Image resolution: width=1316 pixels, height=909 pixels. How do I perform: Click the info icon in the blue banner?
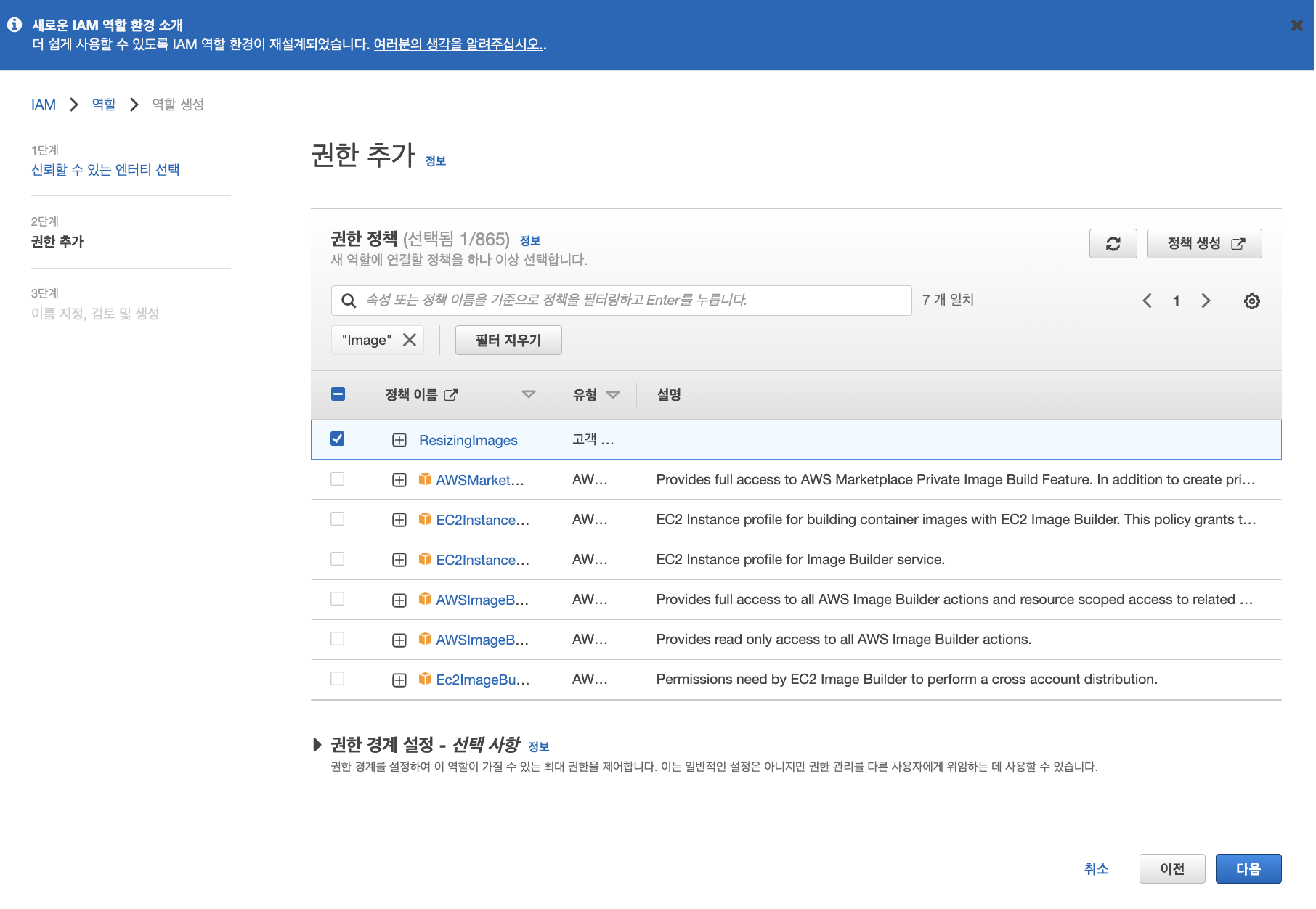tap(15, 25)
